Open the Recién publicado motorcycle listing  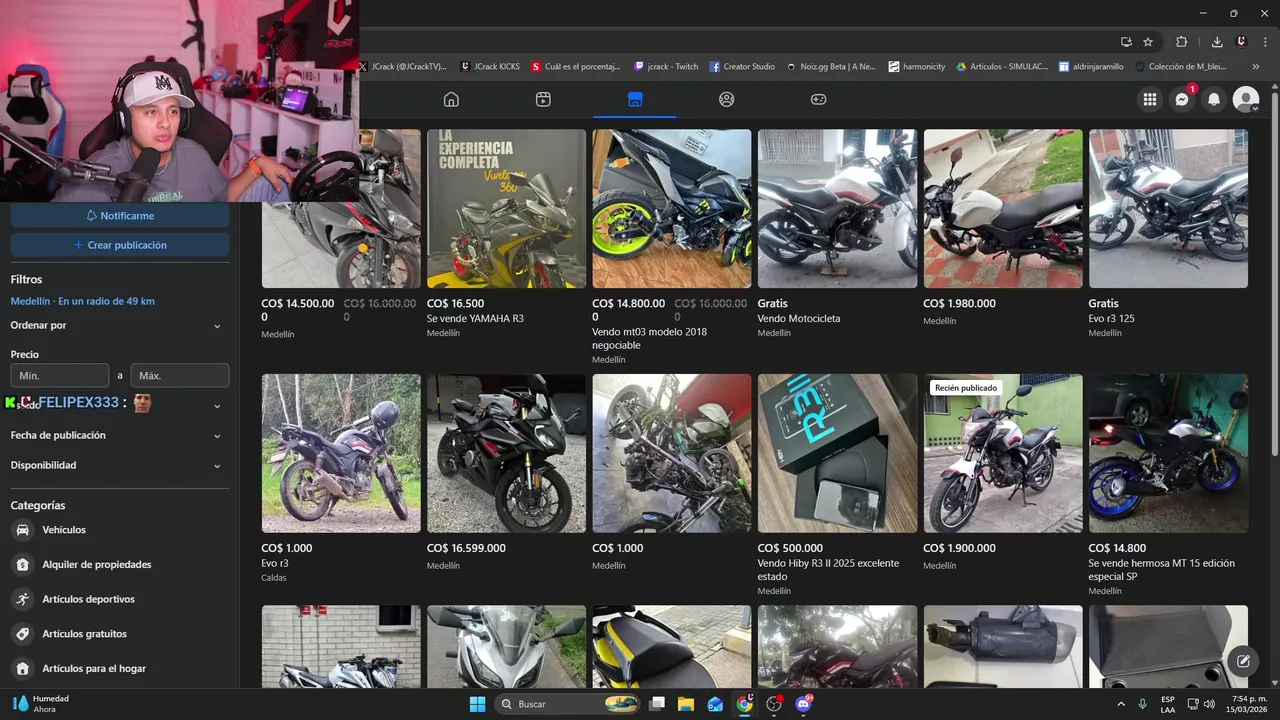pos(1002,453)
